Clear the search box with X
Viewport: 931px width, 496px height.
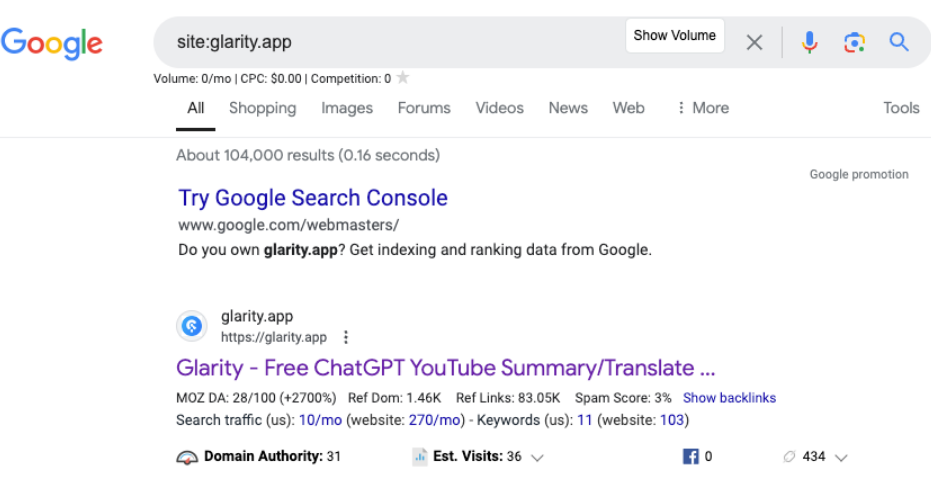click(754, 42)
